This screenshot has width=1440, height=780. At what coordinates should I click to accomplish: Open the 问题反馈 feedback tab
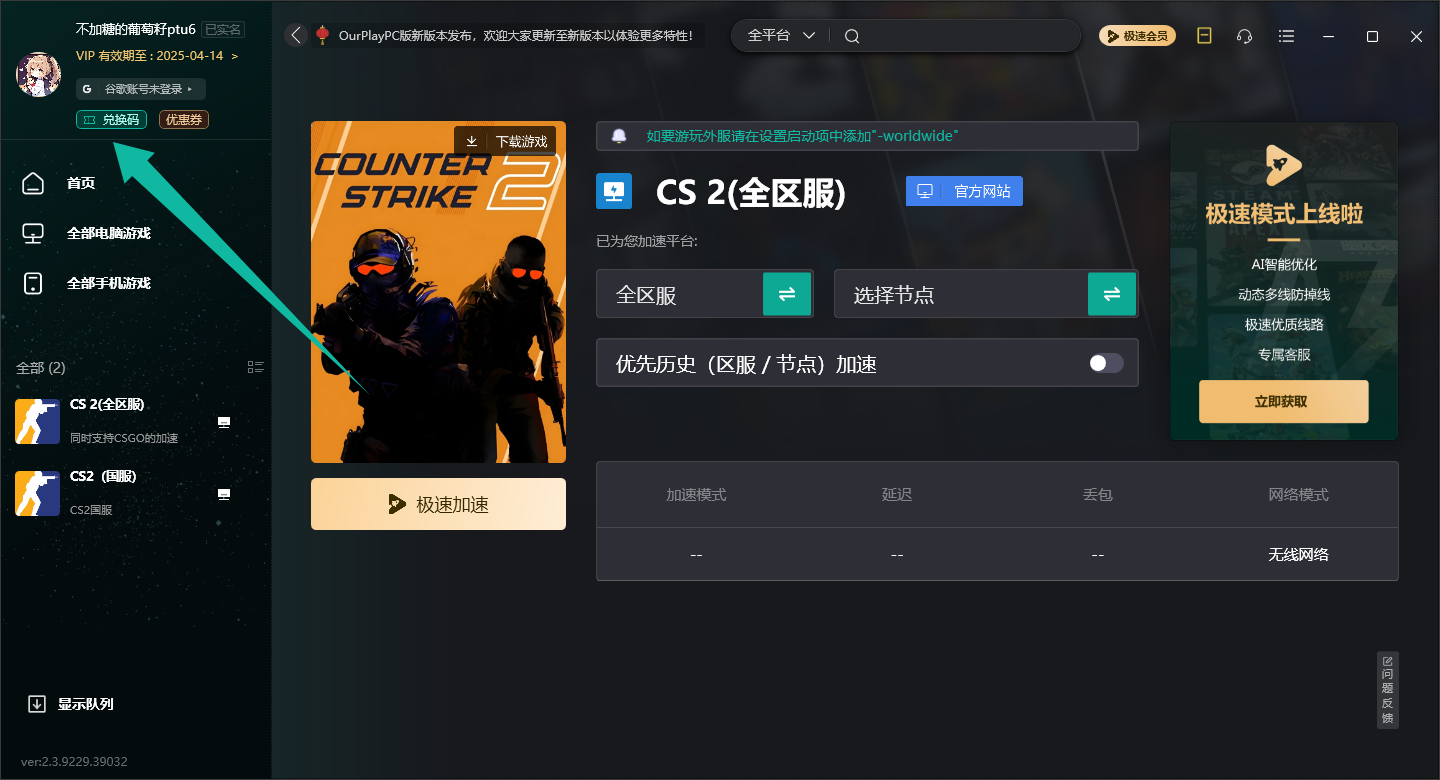click(x=1387, y=690)
